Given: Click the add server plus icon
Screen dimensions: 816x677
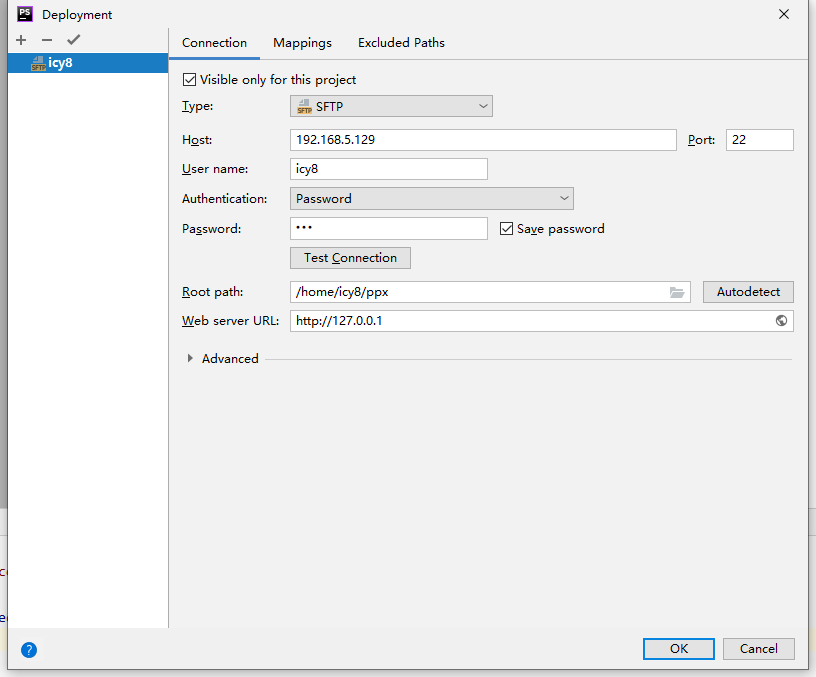Looking at the screenshot, I should click(x=21, y=40).
